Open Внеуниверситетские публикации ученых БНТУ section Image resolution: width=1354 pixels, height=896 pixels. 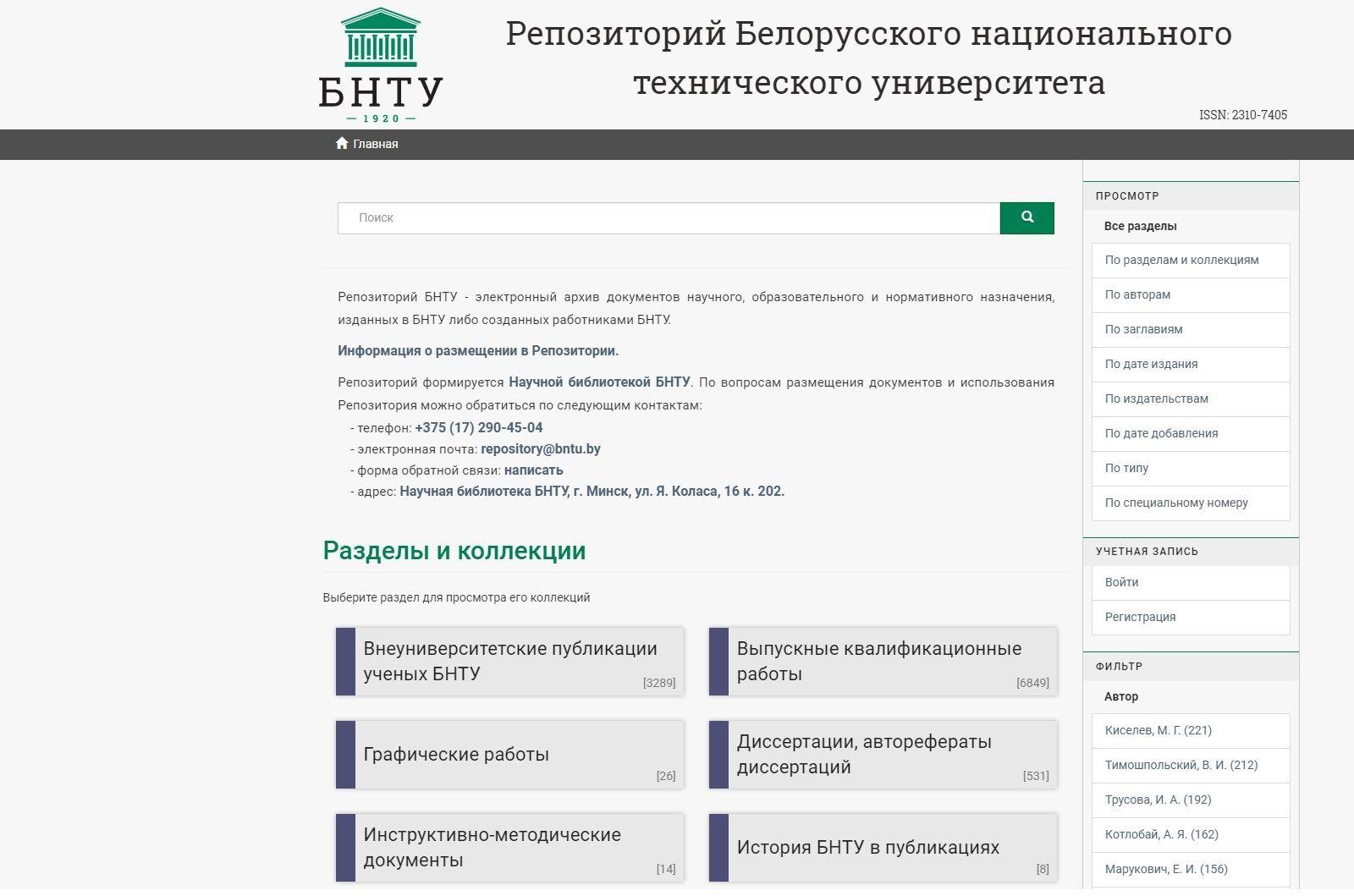[x=509, y=661]
